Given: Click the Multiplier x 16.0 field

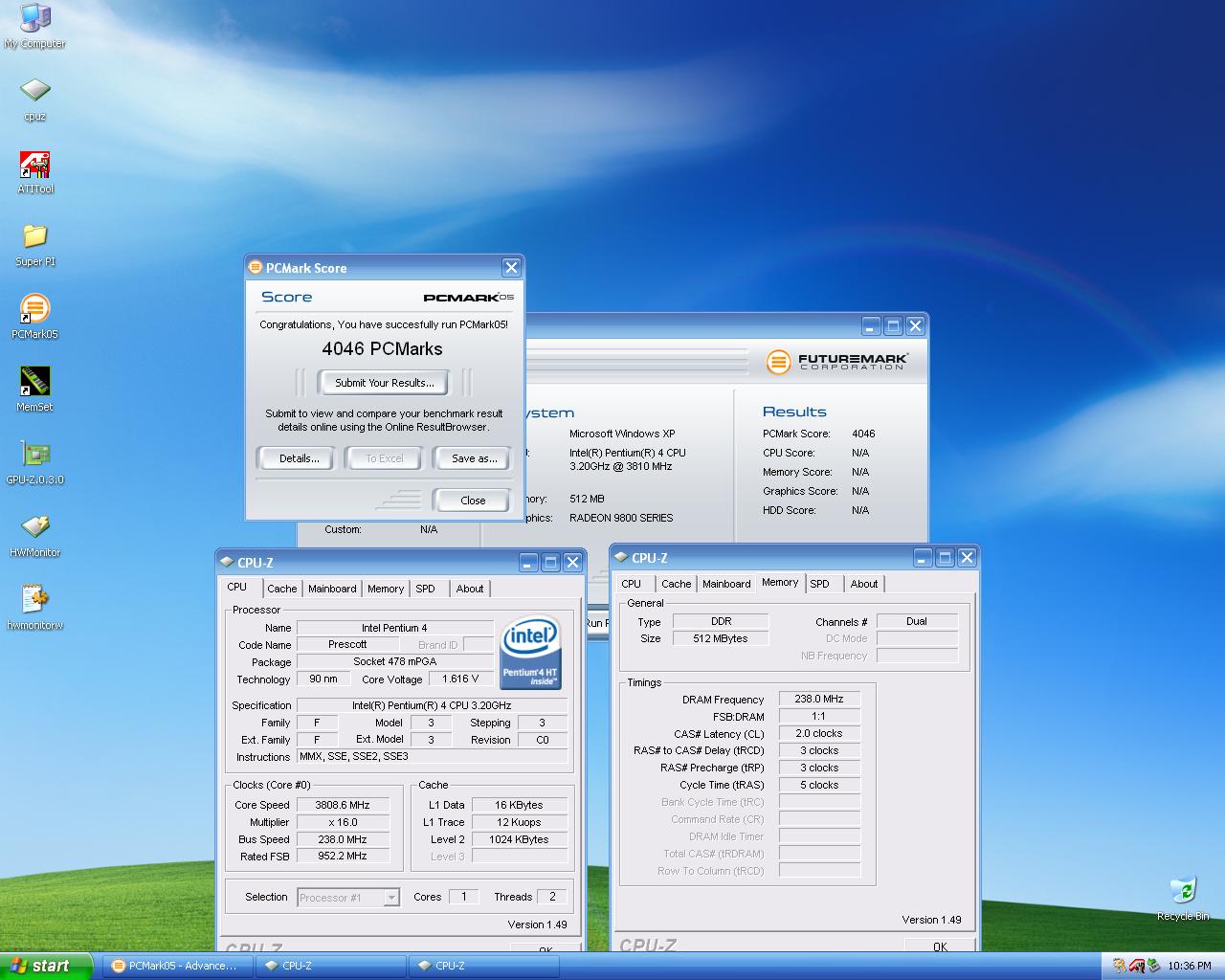Looking at the screenshot, I should click(343, 822).
